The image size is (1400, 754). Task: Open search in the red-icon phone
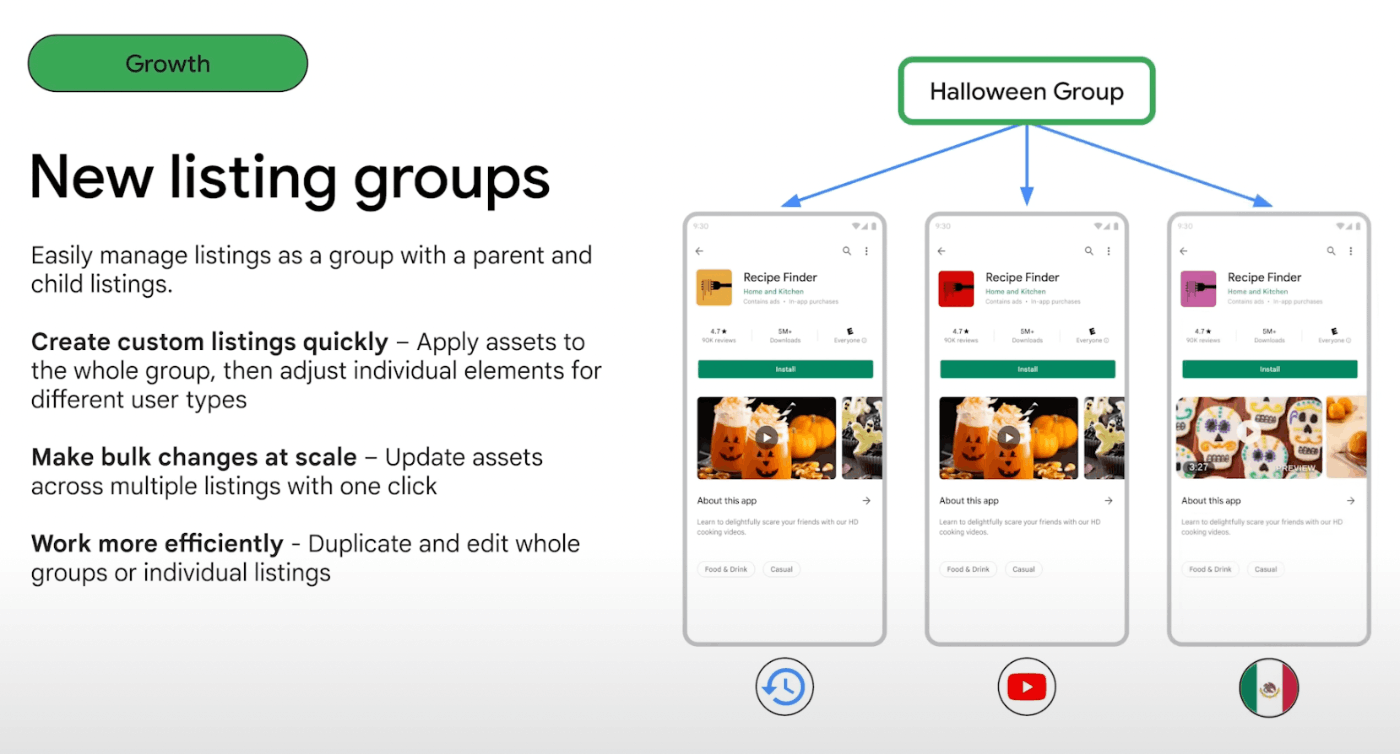pyautogui.click(x=1089, y=251)
